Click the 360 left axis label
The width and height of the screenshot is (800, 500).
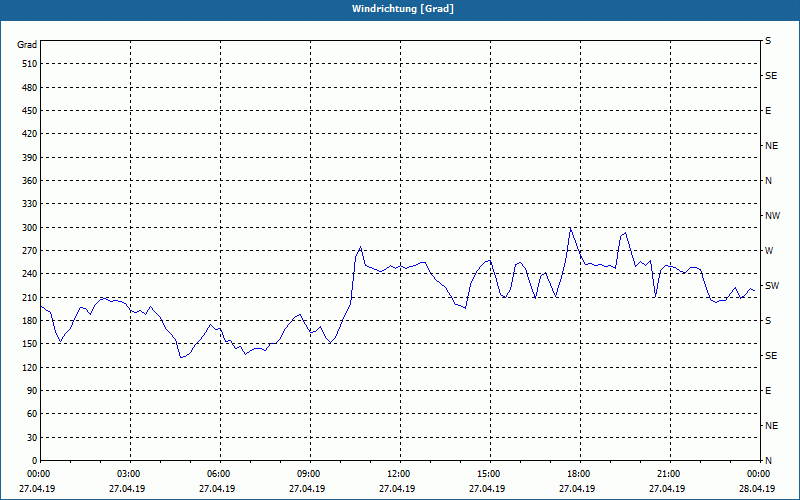coord(30,181)
